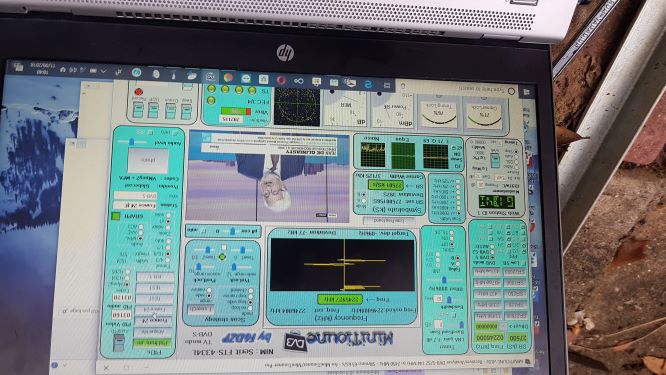The image size is (666, 375).
Task: Open the Windows Start menu
Action: [527, 92]
